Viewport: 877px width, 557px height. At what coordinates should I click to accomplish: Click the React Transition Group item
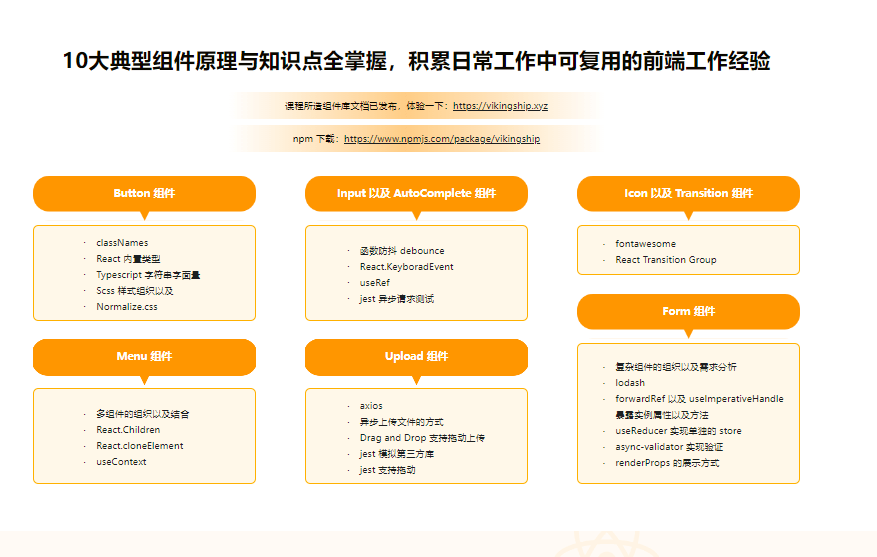point(666,259)
